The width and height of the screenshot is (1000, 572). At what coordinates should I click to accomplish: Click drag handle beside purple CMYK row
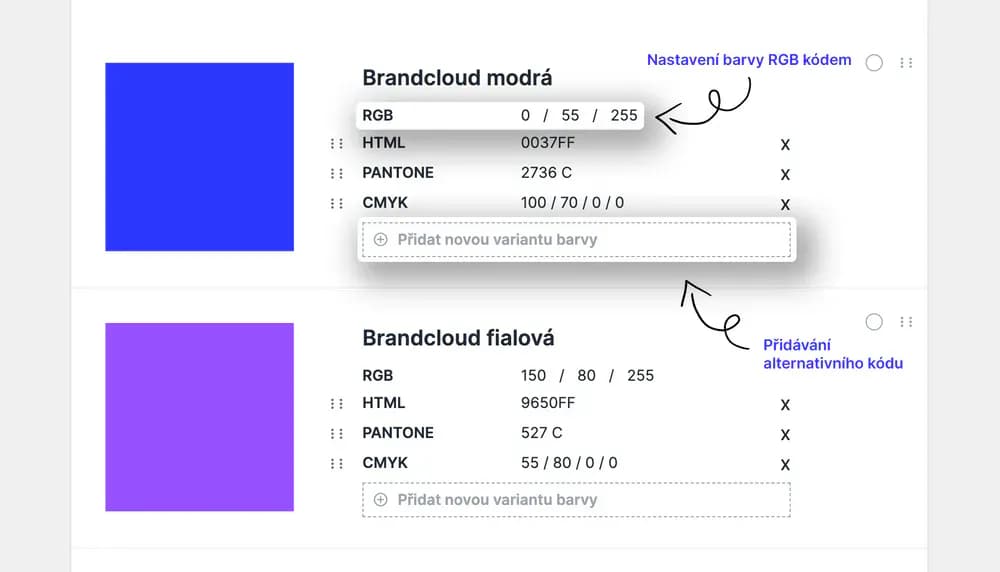coord(336,464)
